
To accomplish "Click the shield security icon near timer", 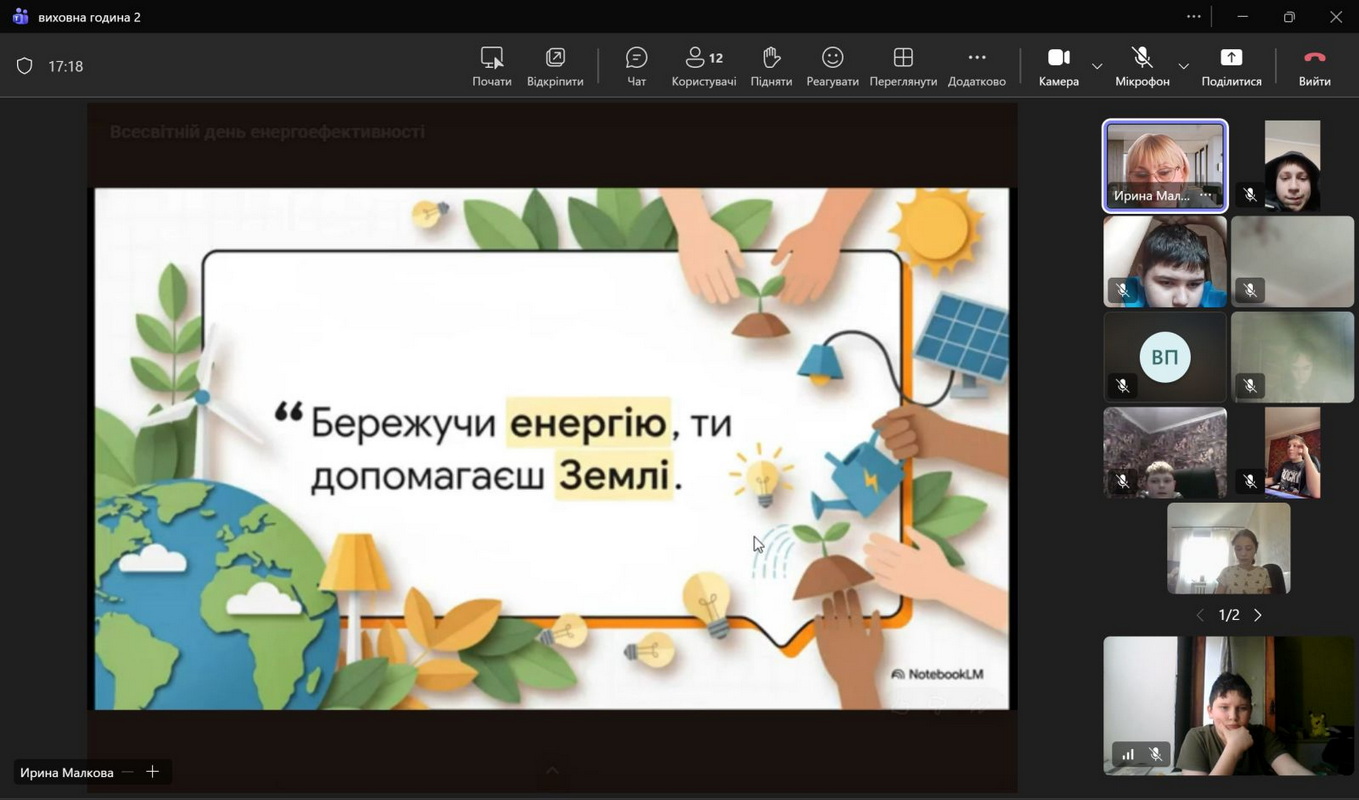I will point(25,66).
